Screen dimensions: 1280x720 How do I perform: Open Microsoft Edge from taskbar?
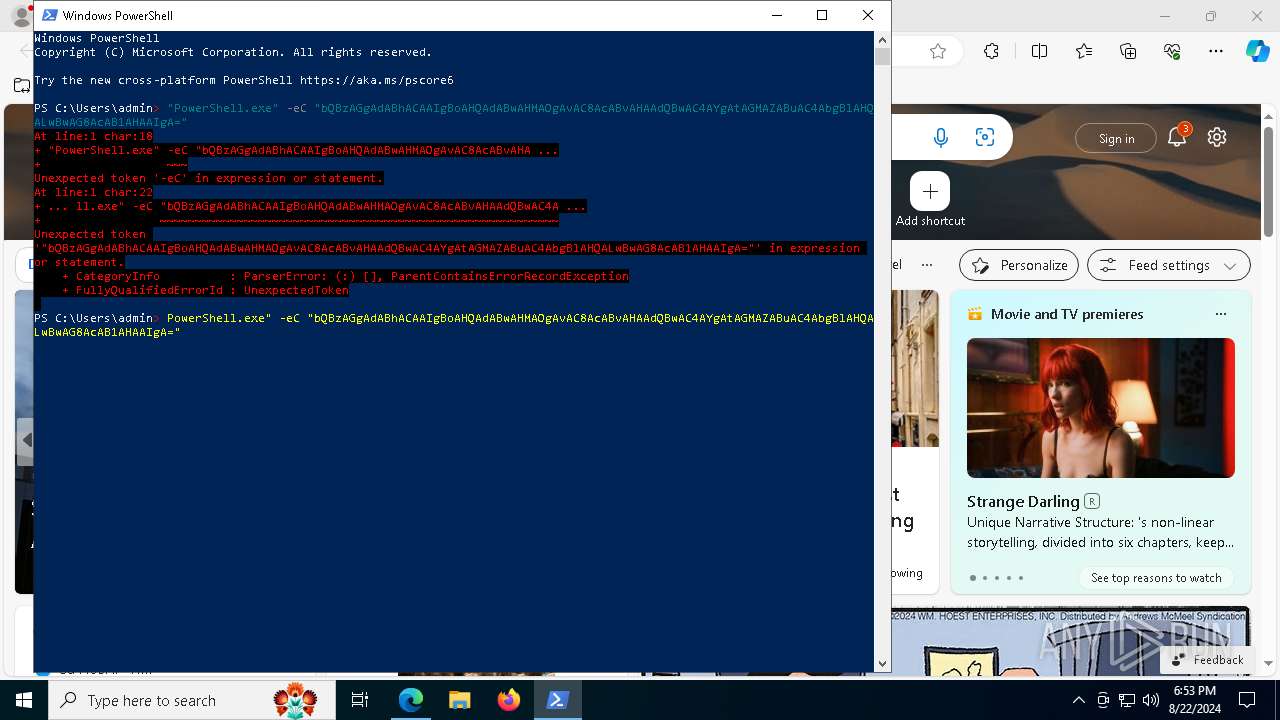411,700
